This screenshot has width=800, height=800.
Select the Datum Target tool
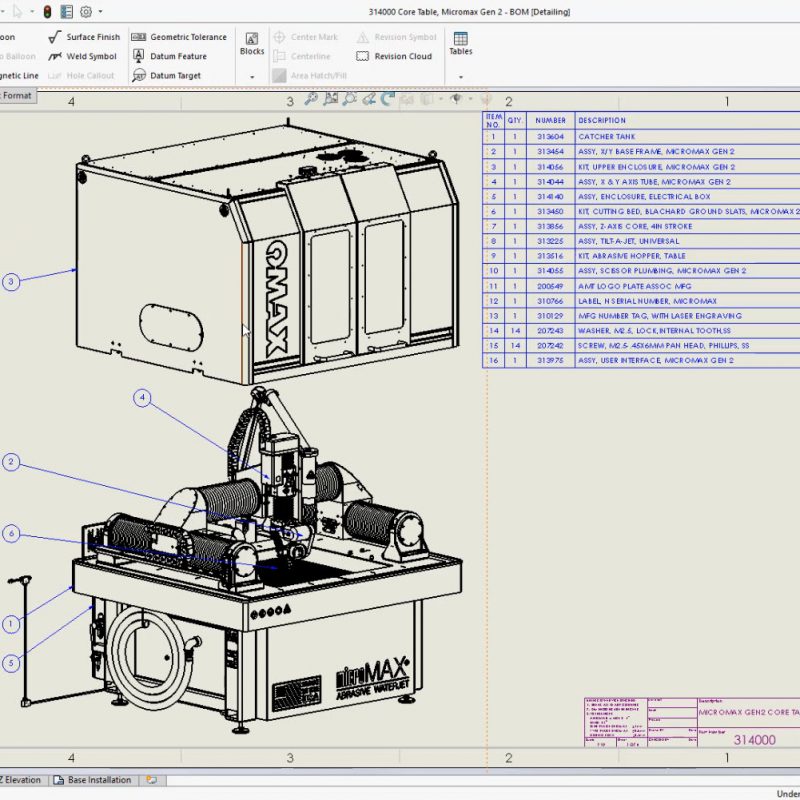pyautogui.click(x=166, y=76)
